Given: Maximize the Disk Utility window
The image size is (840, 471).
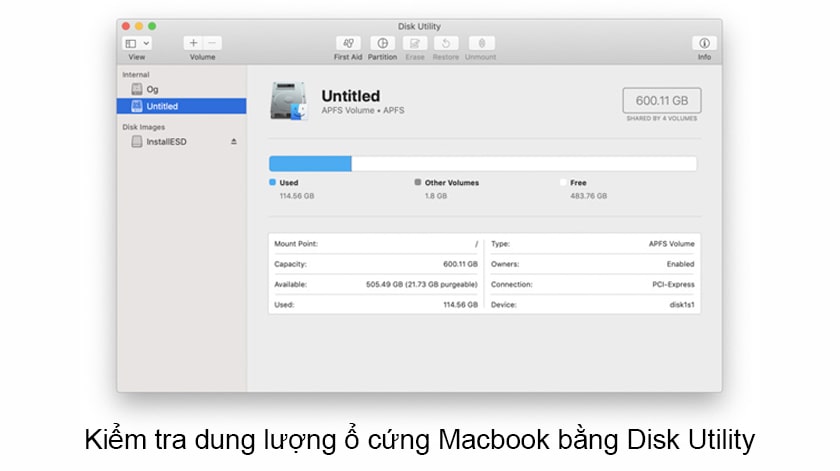Looking at the screenshot, I should 152,26.
